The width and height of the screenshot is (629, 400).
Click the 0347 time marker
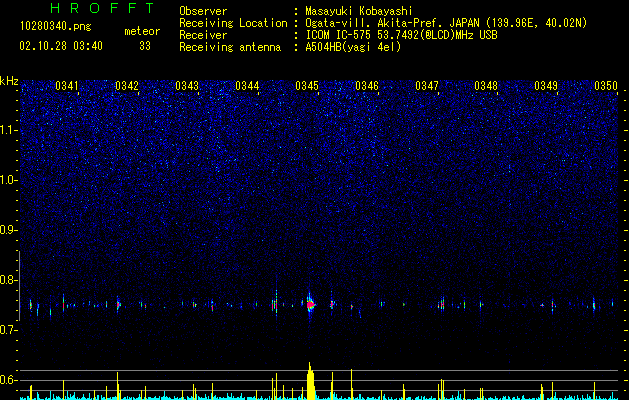click(x=427, y=86)
